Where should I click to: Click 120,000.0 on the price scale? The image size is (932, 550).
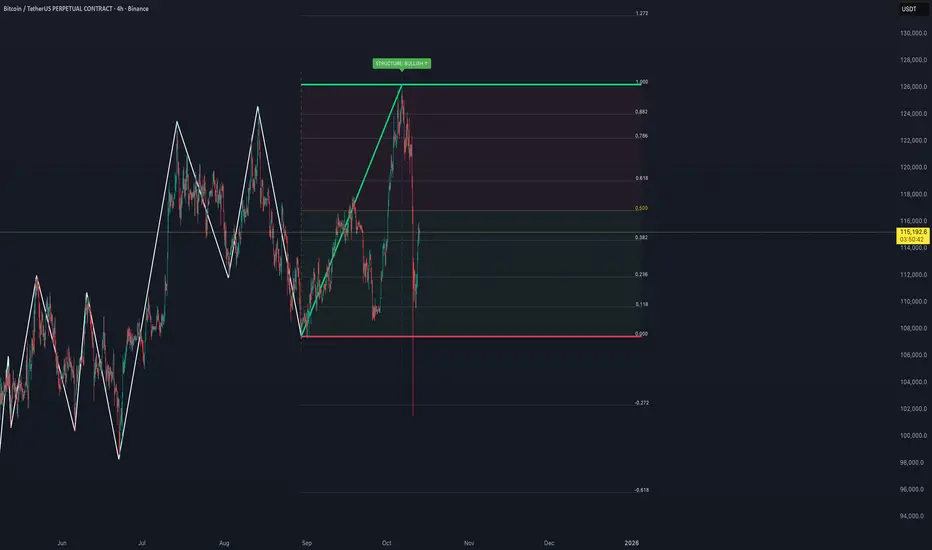914,167
